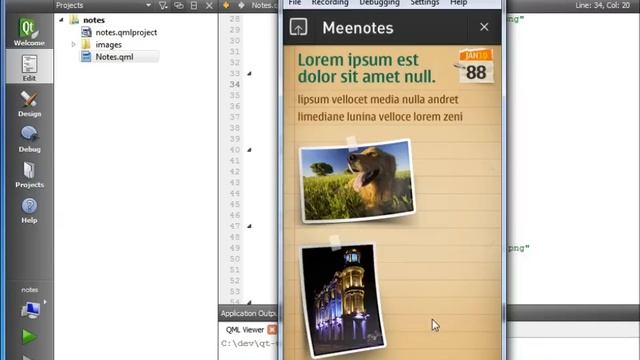Click note text 'lipsum vellocet media nulla andret'
Screen dimensions: 640x360
[378, 99]
